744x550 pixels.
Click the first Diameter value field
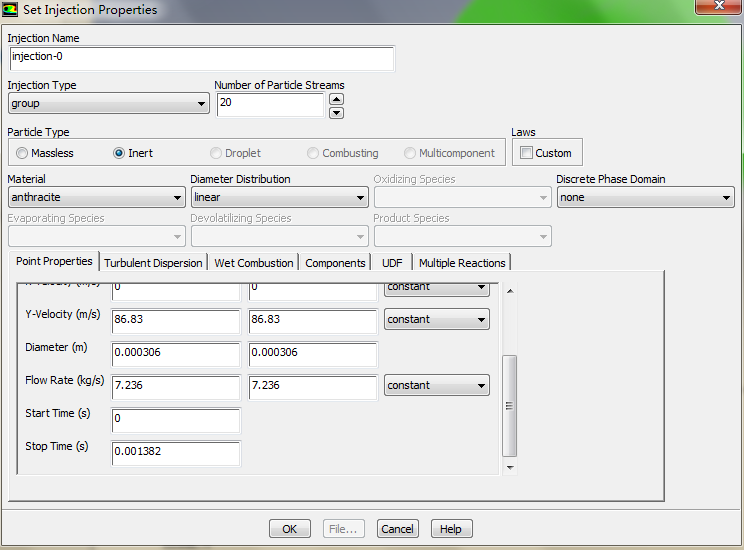tap(176, 354)
